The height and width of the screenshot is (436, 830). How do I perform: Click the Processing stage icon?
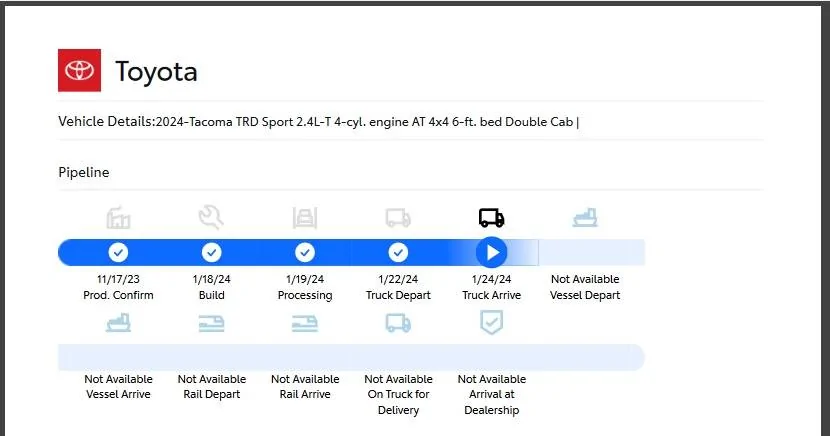click(x=305, y=218)
